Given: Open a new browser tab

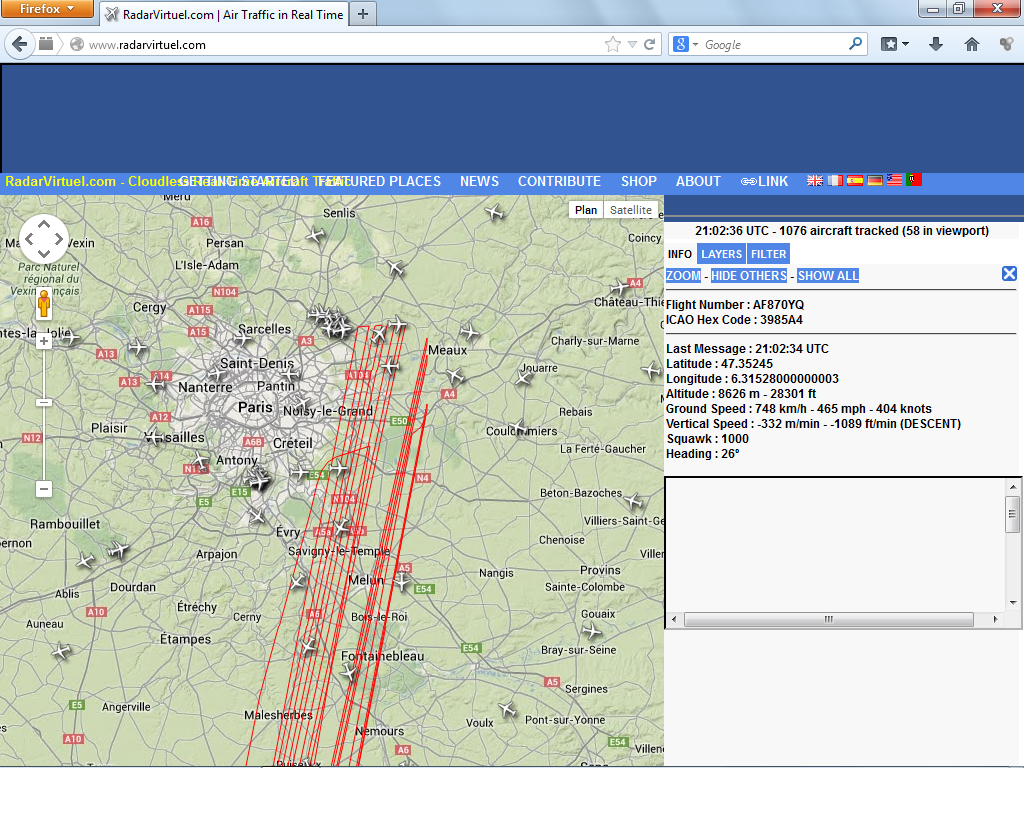Looking at the screenshot, I should pos(363,14).
